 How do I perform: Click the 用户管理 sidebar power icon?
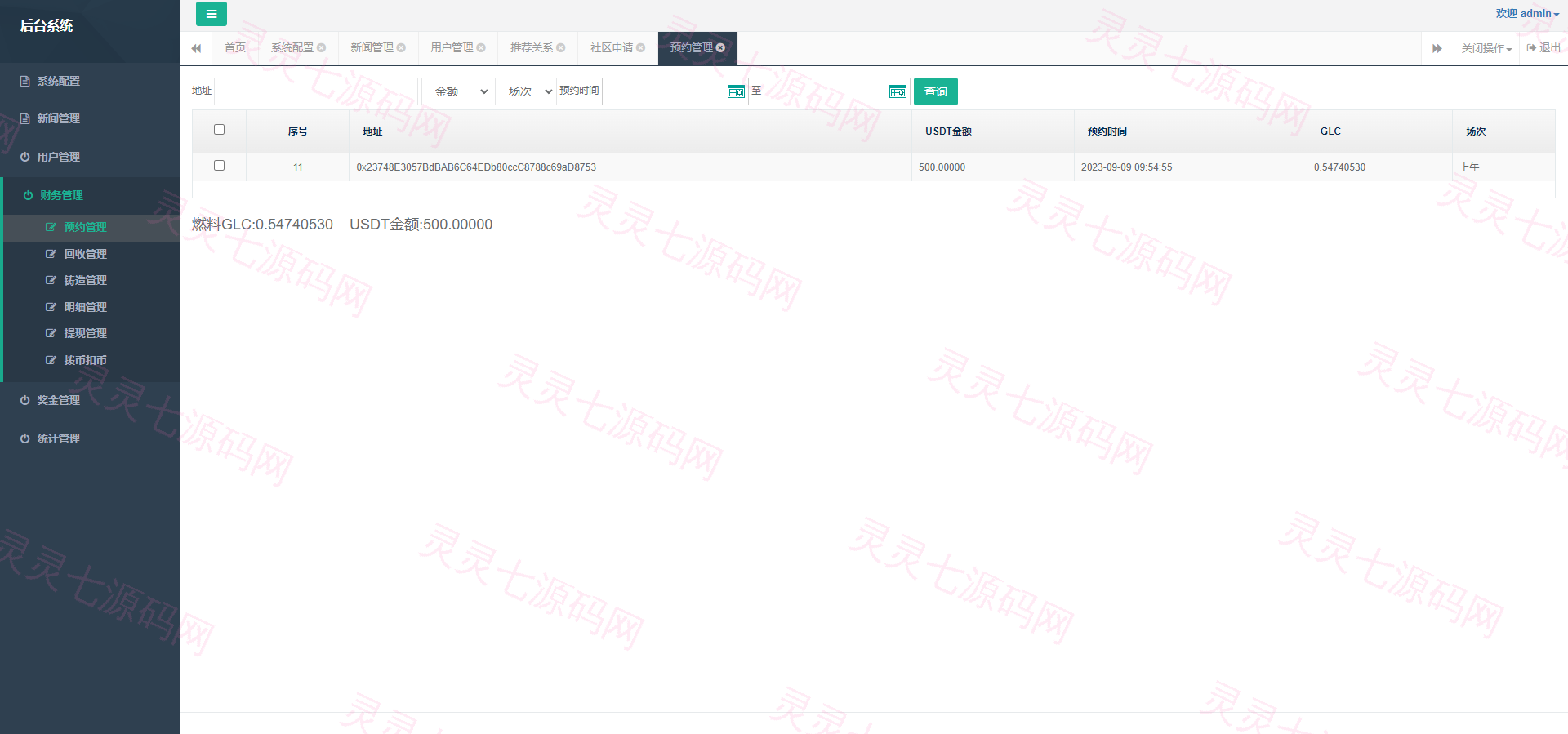tap(25, 157)
